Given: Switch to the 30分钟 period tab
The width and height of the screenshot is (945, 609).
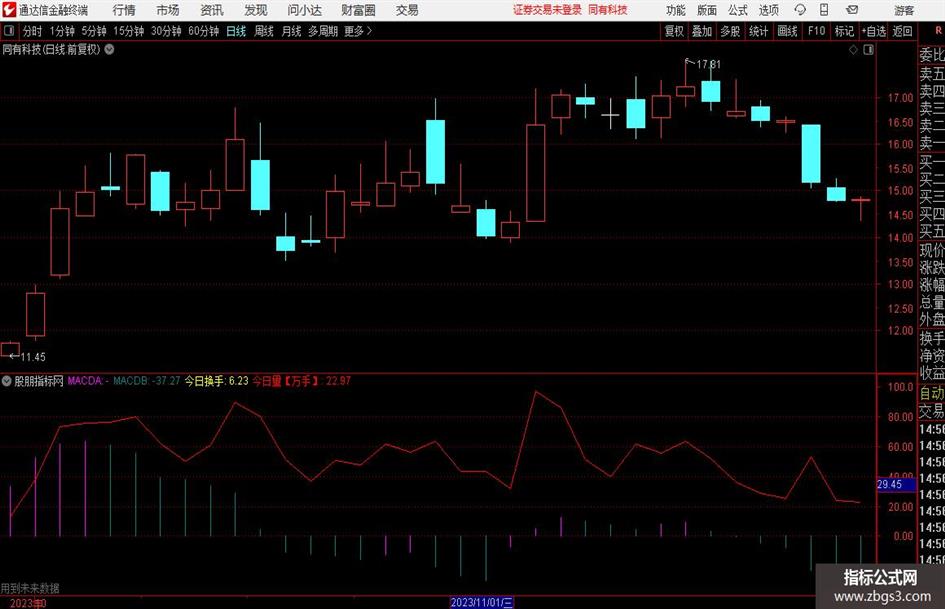Looking at the screenshot, I should pyautogui.click(x=166, y=31).
